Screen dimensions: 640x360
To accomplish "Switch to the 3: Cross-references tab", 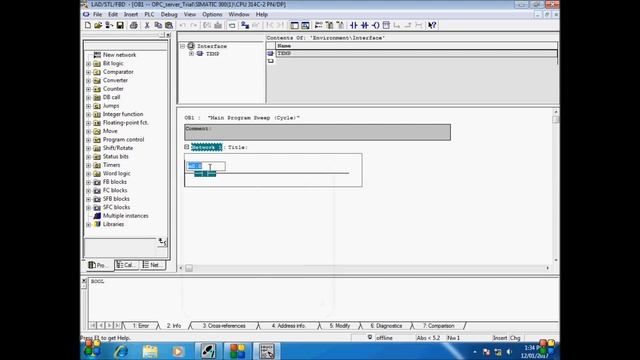I will [224, 326].
